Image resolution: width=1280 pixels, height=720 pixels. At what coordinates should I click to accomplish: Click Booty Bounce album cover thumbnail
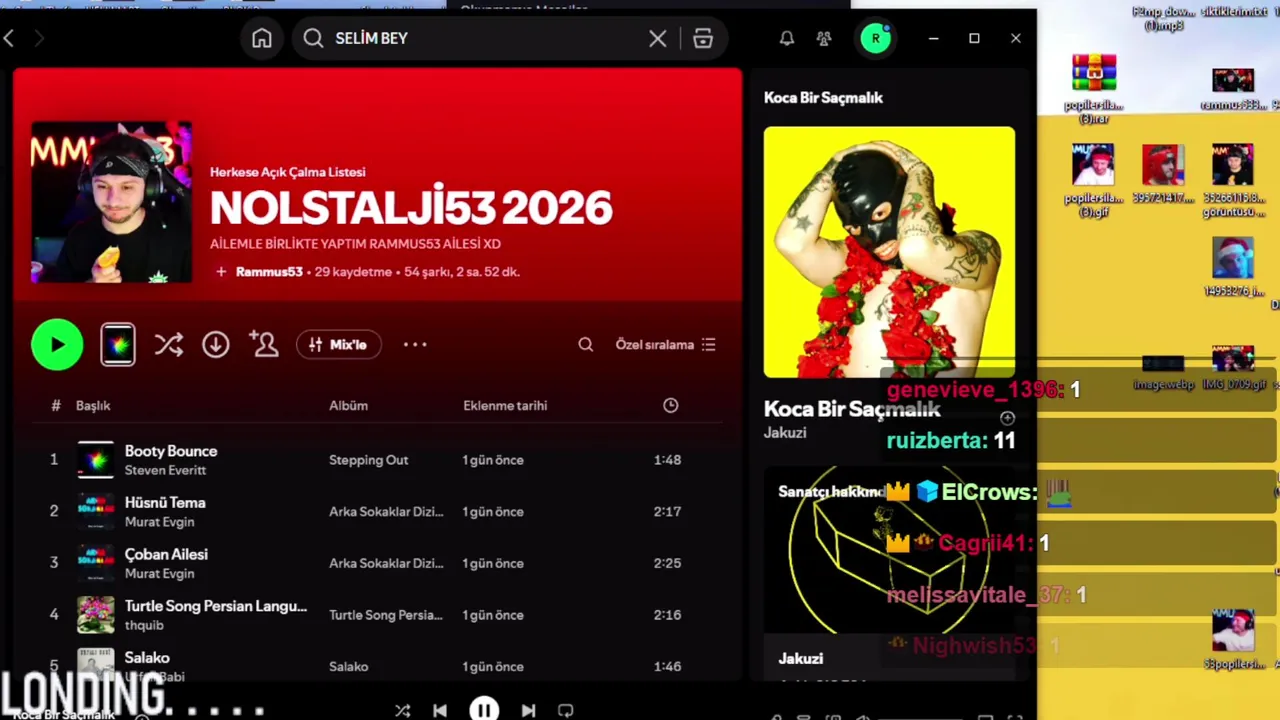(x=96, y=460)
